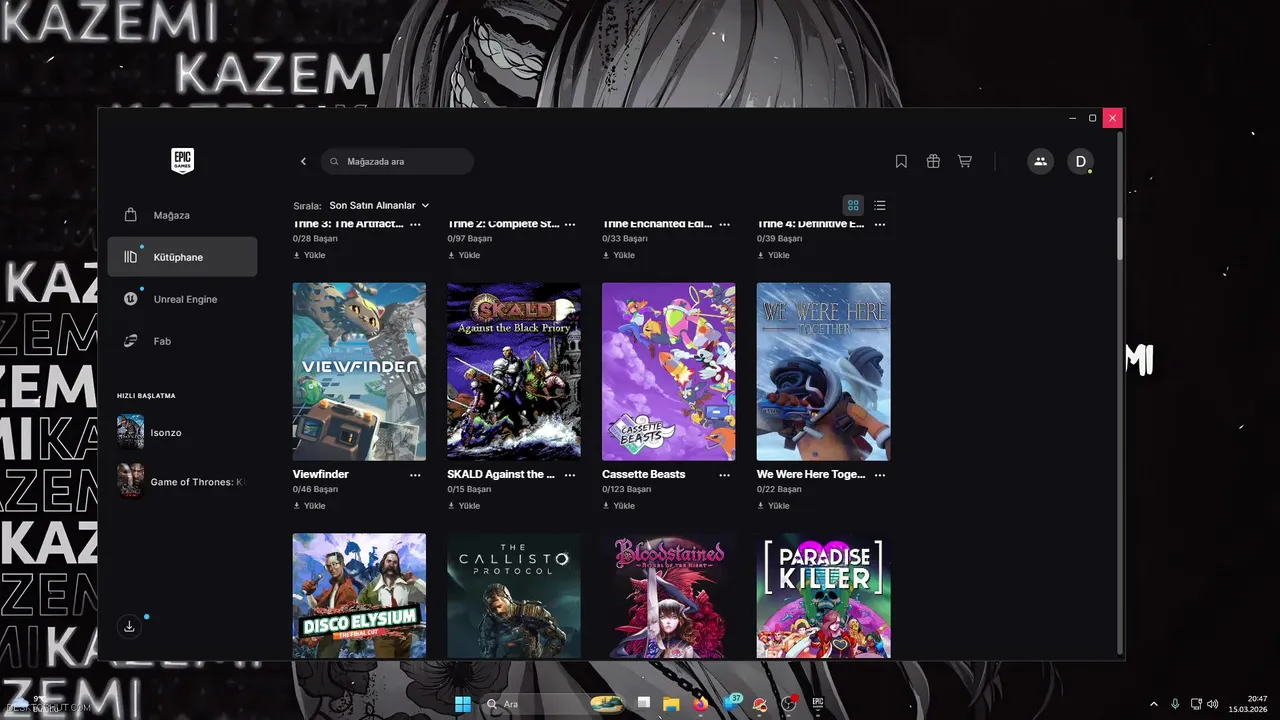The width and height of the screenshot is (1280, 720).
Task: Open the shopping cart
Action: pyautogui.click(x=965, y=161)
